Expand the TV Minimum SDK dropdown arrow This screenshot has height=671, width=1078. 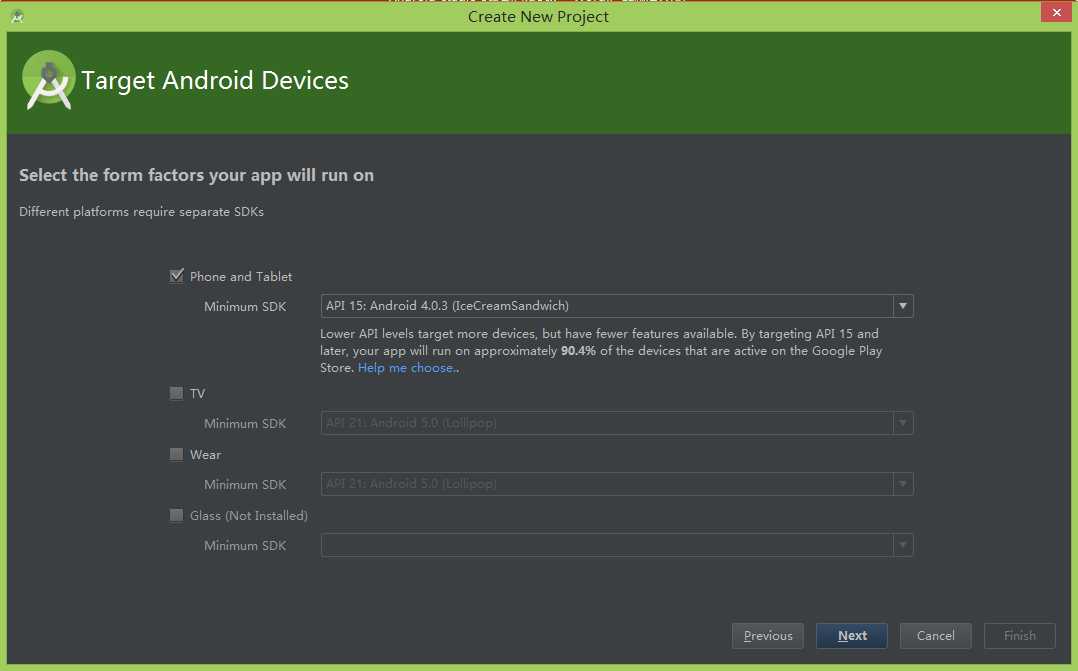(x=903, y=423)
